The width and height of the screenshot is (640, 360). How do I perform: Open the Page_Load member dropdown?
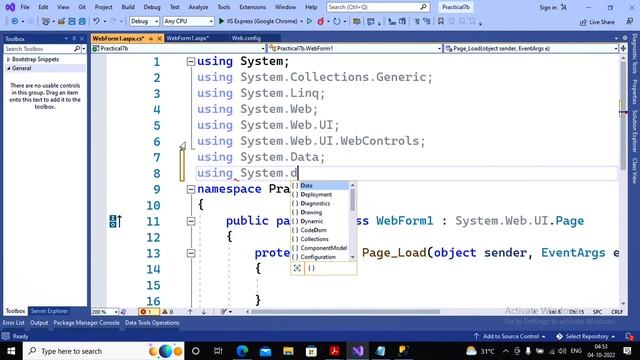pos(531,48)
